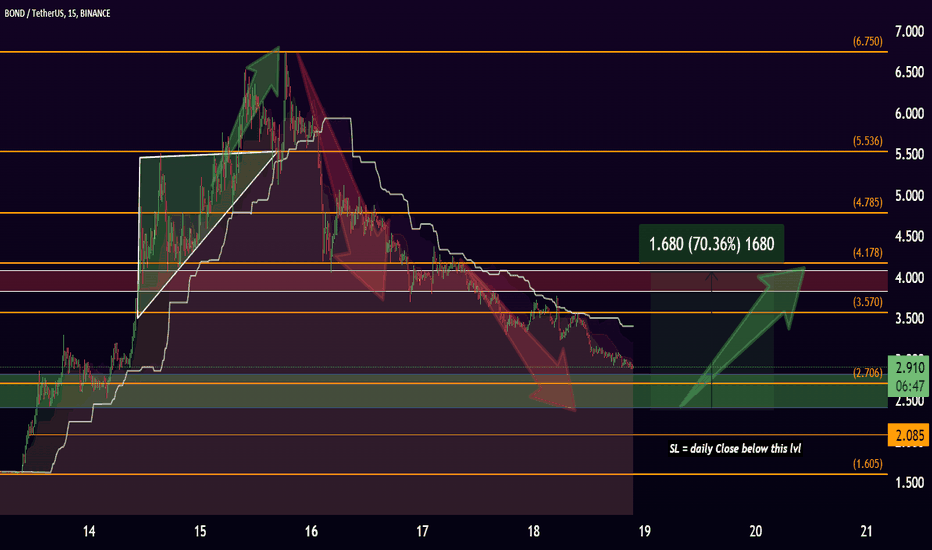Click date 14 on time axis
The image size is (932, 550).
click(89, 531)
